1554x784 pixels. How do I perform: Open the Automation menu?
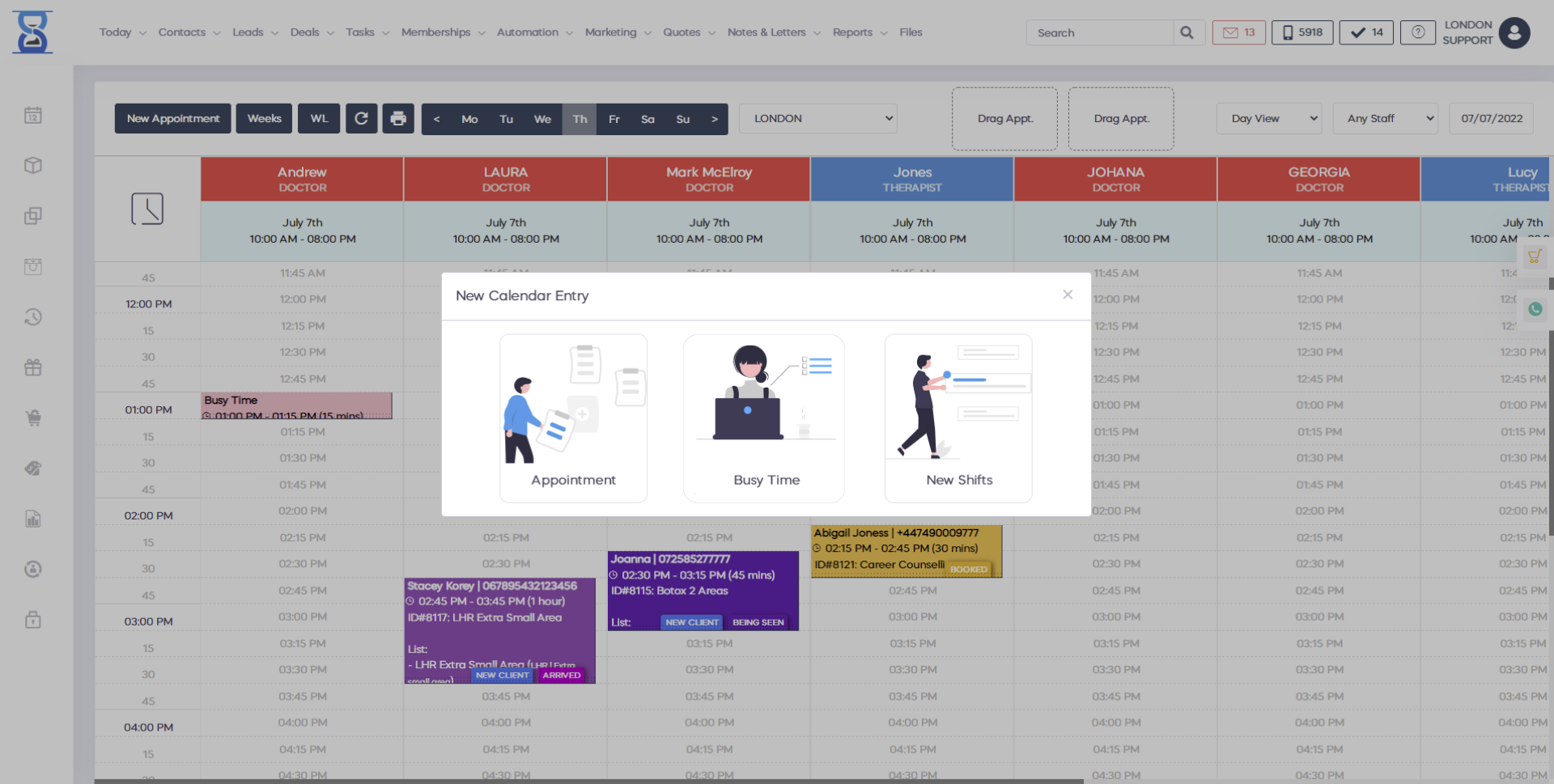pos(534,32)
